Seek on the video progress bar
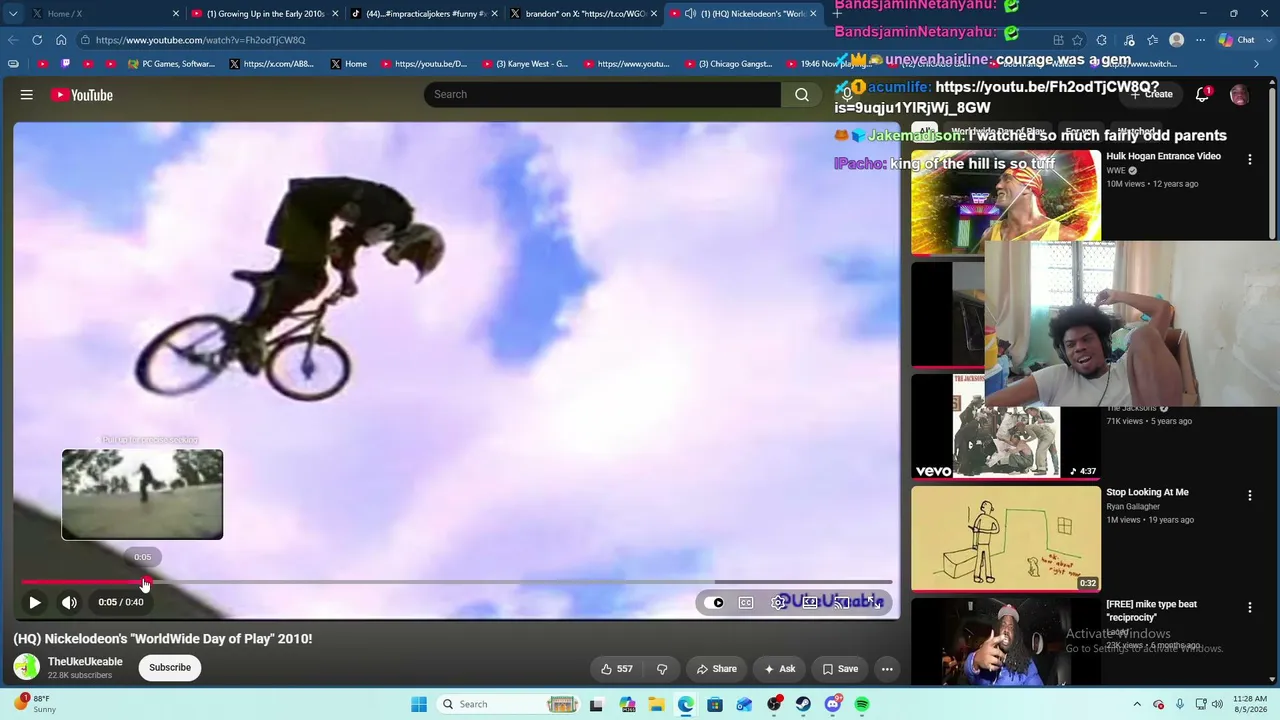 point(456,582)
